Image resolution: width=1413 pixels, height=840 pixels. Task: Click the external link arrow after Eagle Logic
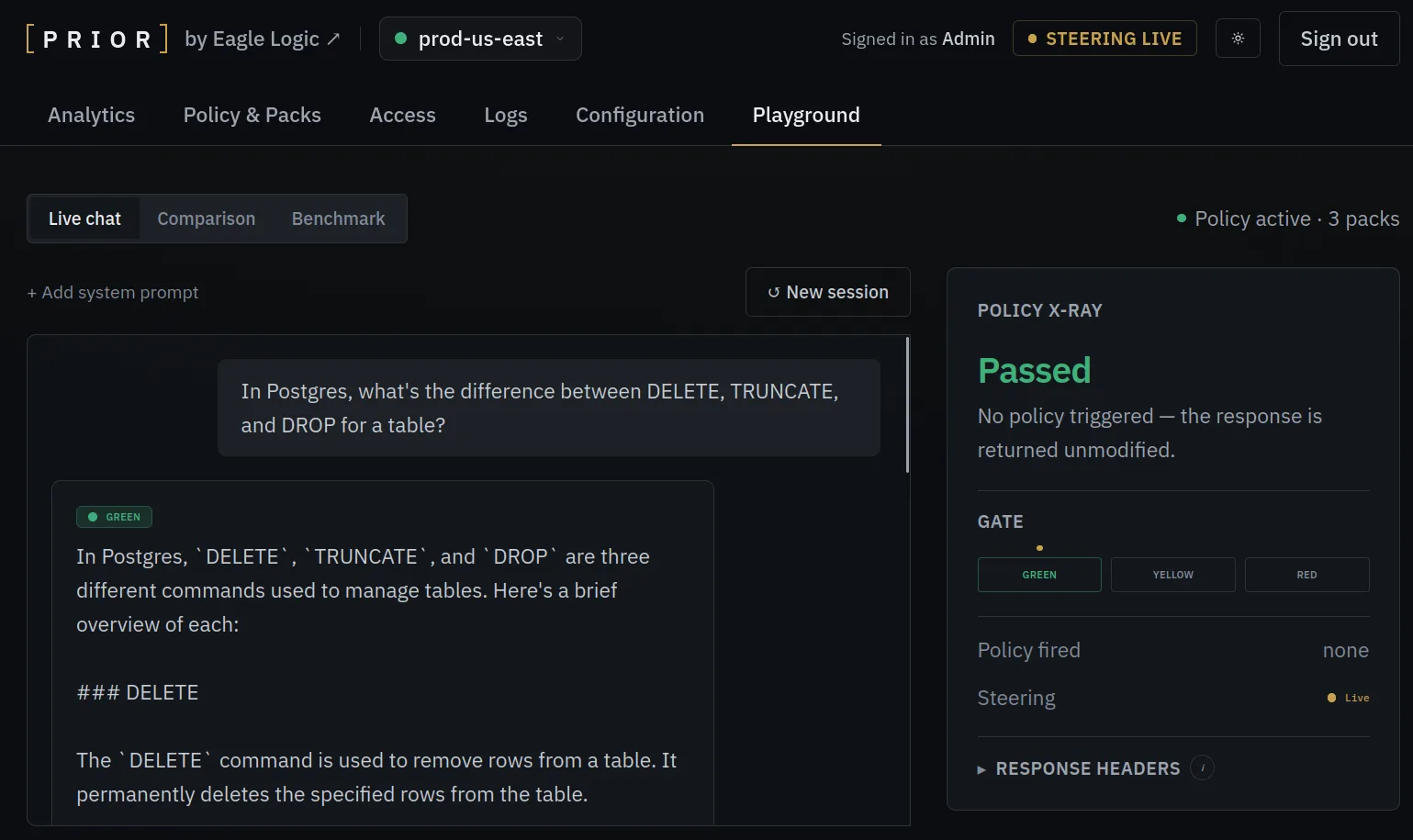[333, 39]
